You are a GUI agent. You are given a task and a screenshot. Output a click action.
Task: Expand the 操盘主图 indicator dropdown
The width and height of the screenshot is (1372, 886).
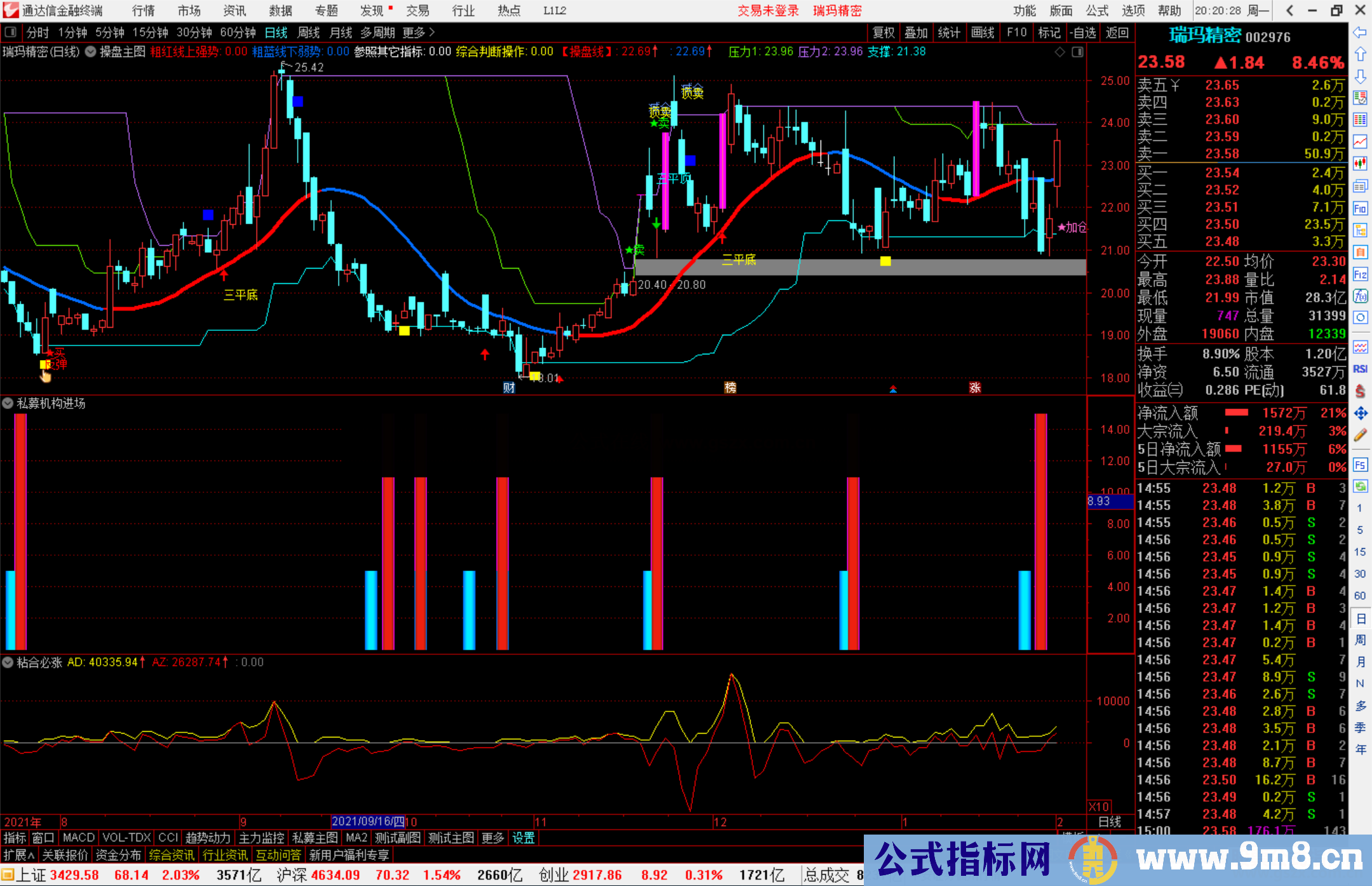[90, 52]
